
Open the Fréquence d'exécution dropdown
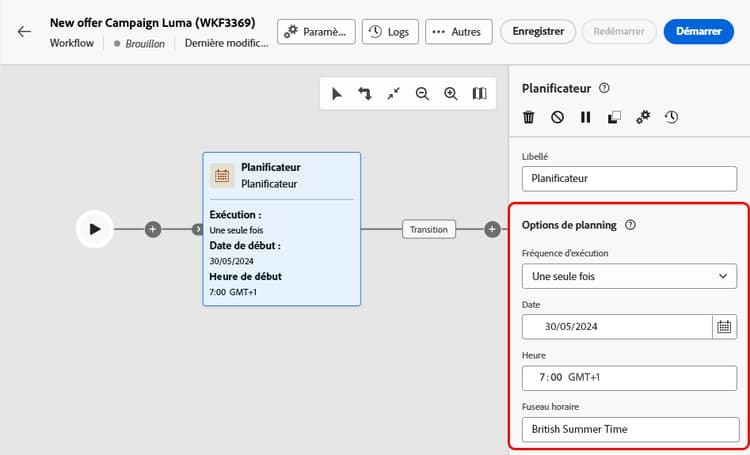[x=629, y=276]
